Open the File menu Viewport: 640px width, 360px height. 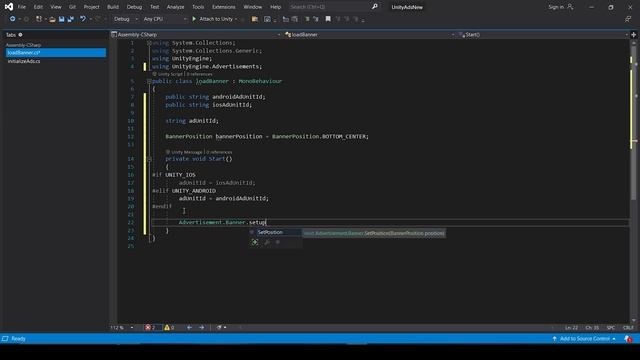coord(22,7)
